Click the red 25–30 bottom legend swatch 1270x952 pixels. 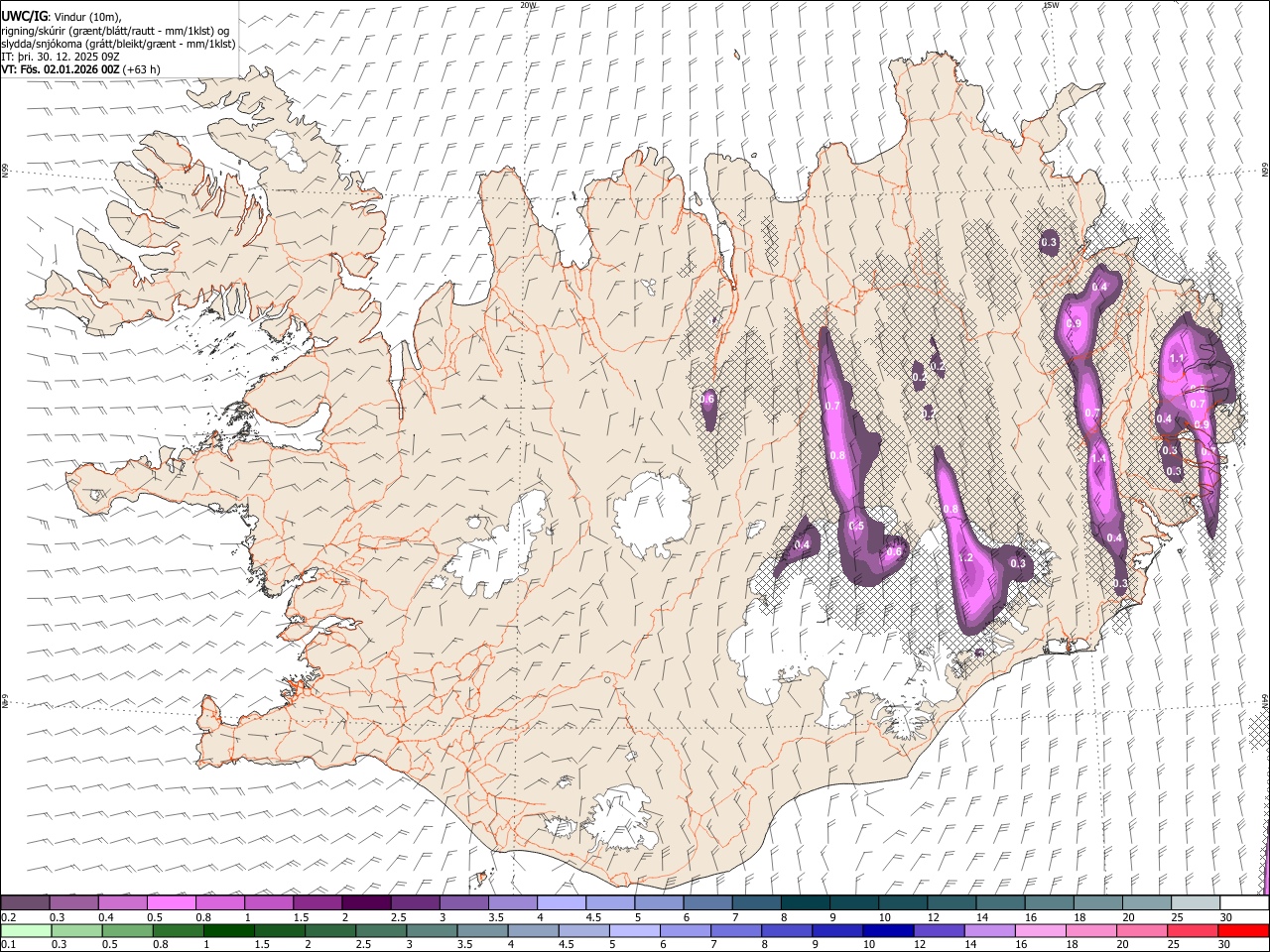[x=1192, y=931]
